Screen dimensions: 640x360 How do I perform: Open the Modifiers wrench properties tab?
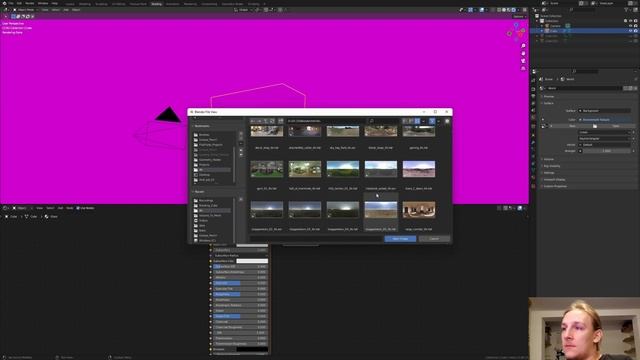533,142
